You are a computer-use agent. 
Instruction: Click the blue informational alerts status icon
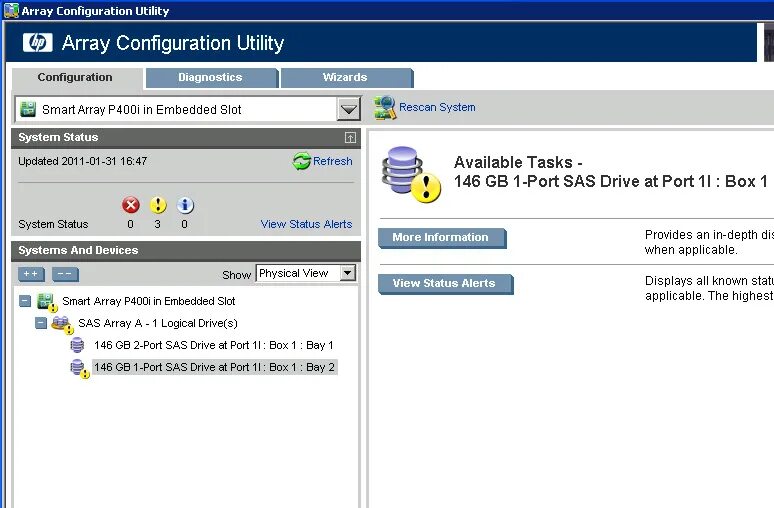point(185,205)
